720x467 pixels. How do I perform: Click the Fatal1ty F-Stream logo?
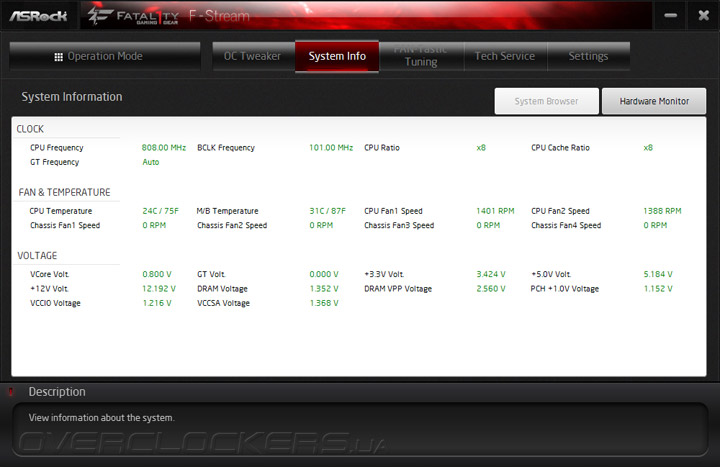point(169,16)
